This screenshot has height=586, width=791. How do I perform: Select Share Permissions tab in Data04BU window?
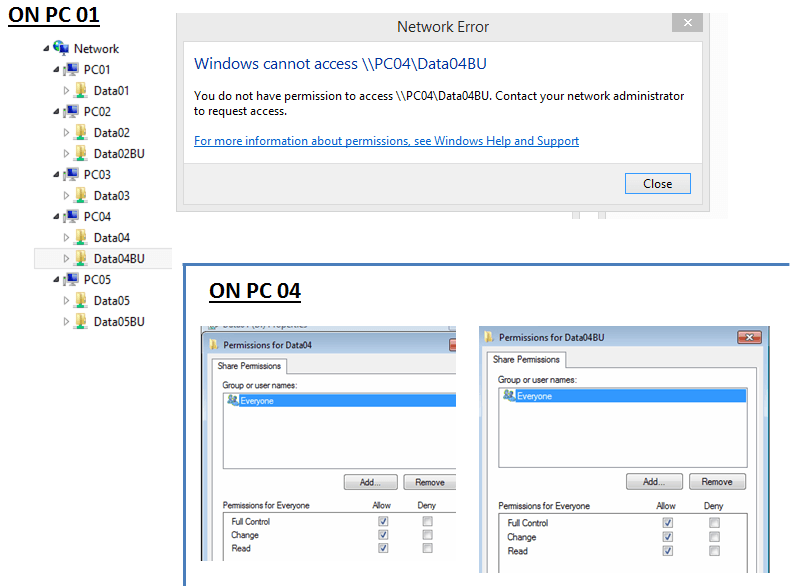click(526, 360)
